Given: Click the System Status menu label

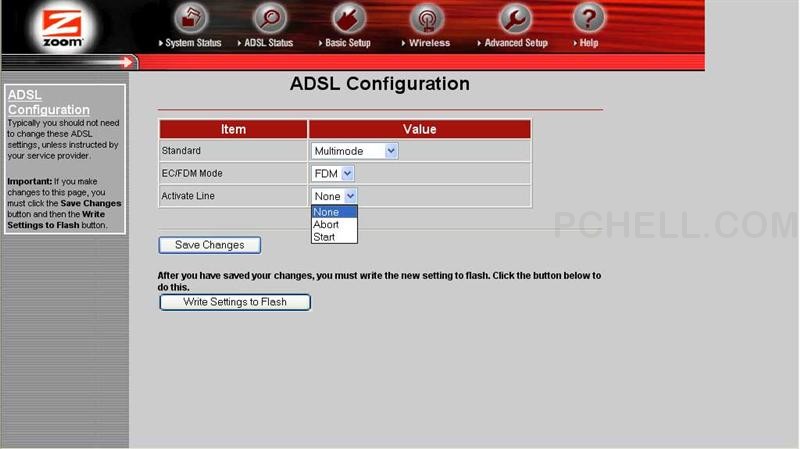Looking at the screenshot, I should click(x=193, y=43).
